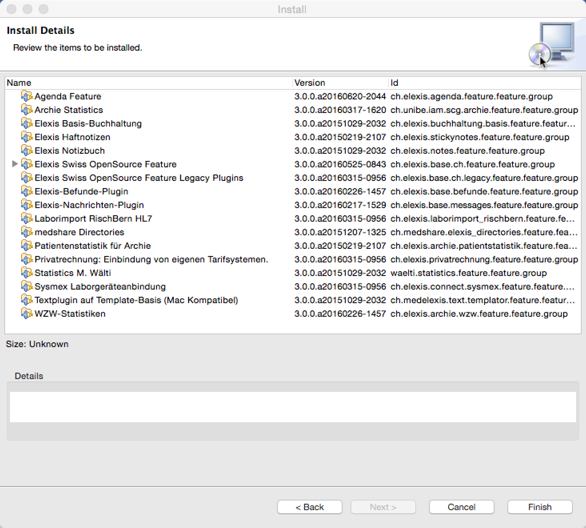Click id ch.unibe.iam.scg.archie.feature.feature.group
The width and height of the screenshot is (586, 528).
[x=484, y=110]
